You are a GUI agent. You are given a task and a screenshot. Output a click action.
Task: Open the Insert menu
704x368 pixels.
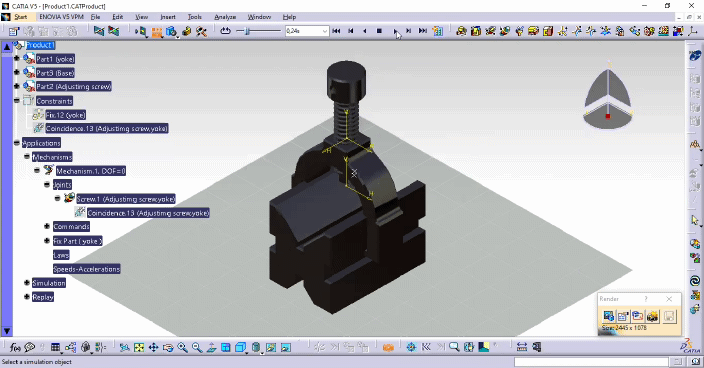(168, 17)
